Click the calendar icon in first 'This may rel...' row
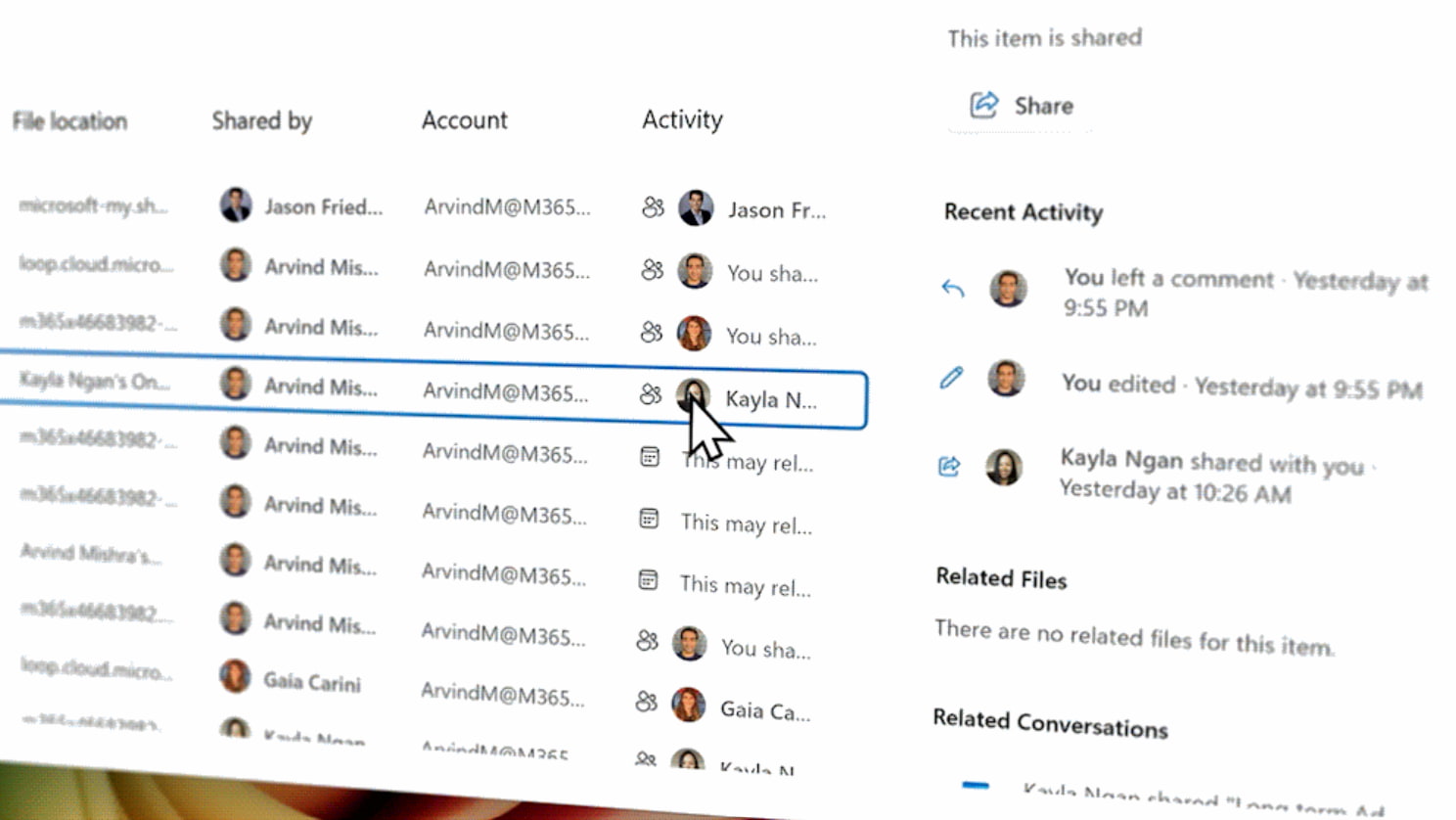 click(x=650, y=457)
